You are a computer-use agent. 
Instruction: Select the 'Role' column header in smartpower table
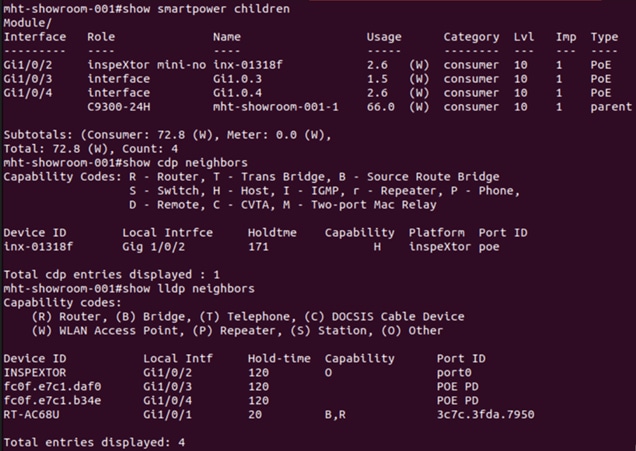[101, 37]
